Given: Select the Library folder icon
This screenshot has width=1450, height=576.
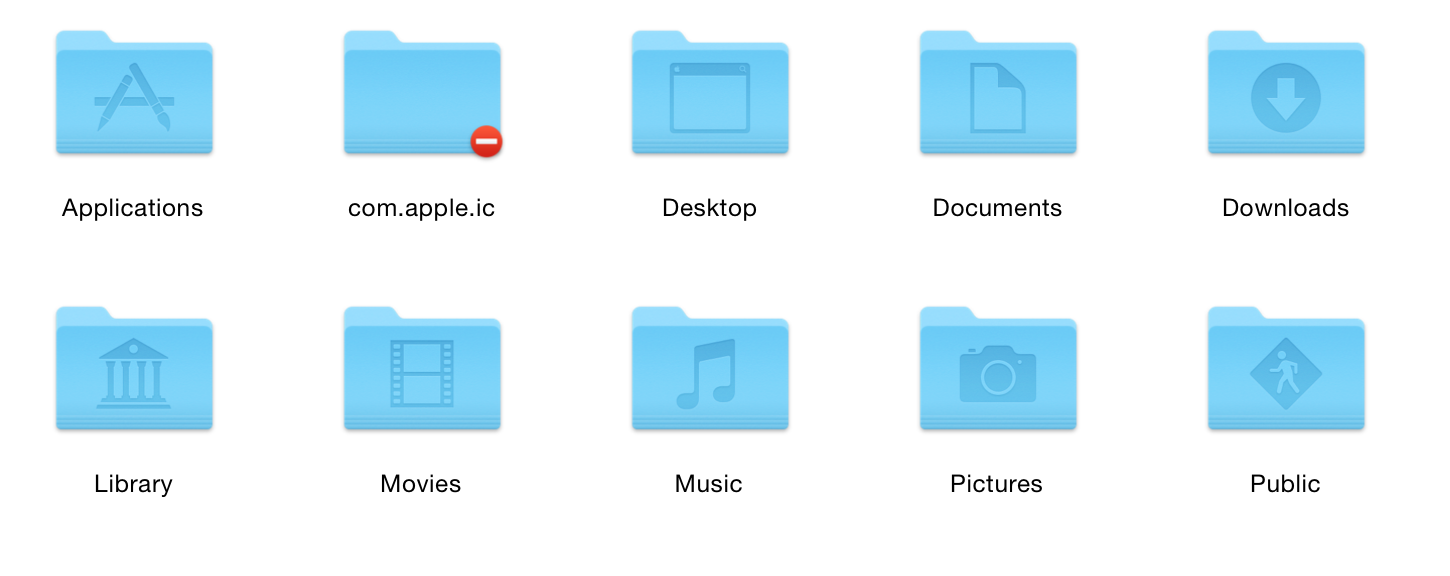Looking at the screenshot, I should tap(134, 369).
